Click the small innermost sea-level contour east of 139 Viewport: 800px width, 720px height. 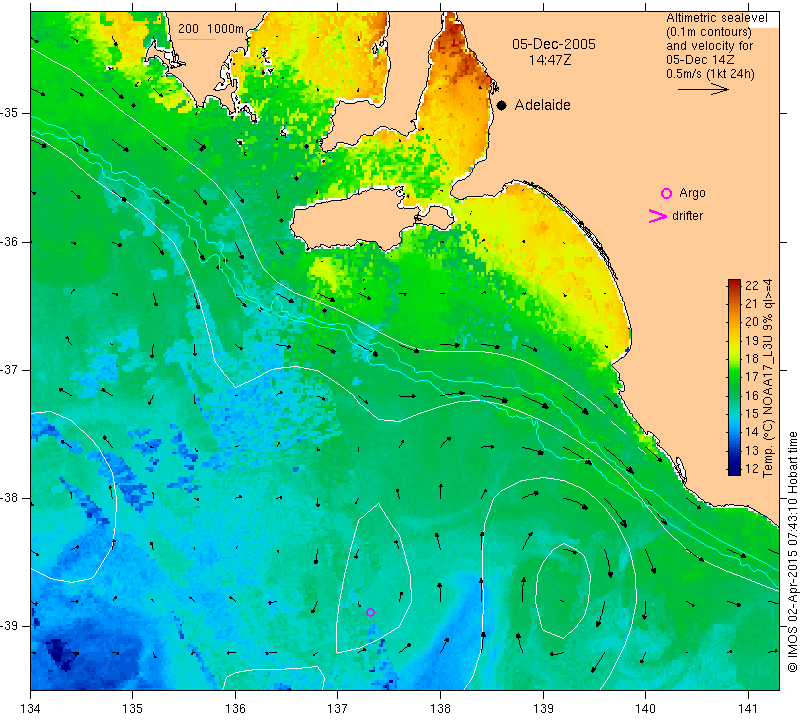click(563, 591)
